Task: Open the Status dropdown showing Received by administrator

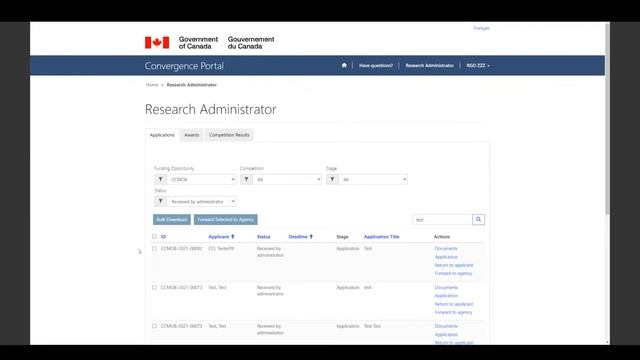Action: tap(201, 201)
